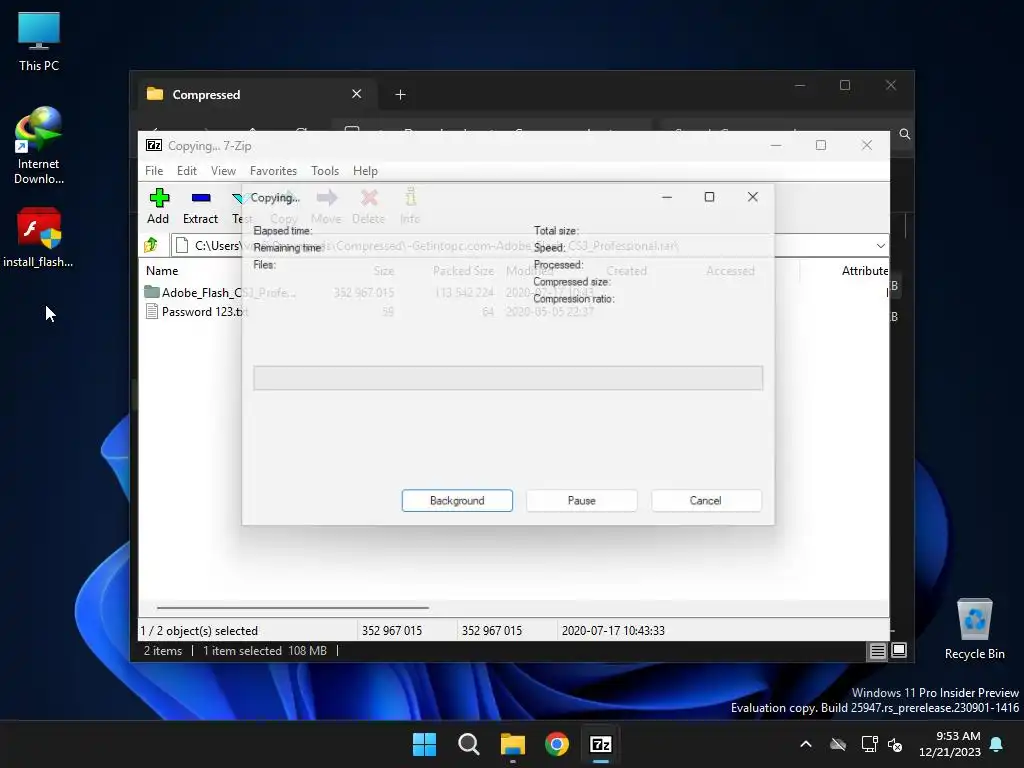Open the Edit menu in 7-Zip
This screenshot has height=768, width=1024.
[x=187, y=170]
